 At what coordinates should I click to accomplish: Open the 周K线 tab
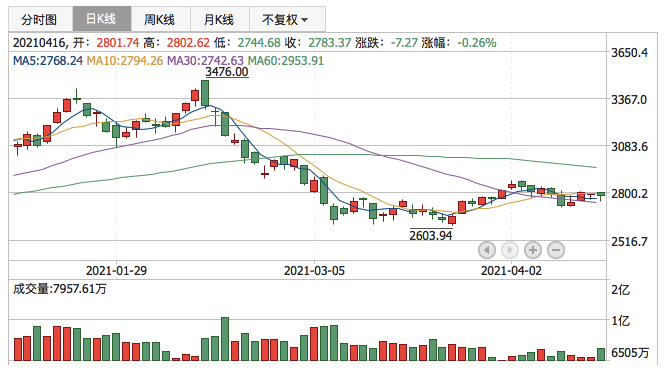tap(160, 19)
